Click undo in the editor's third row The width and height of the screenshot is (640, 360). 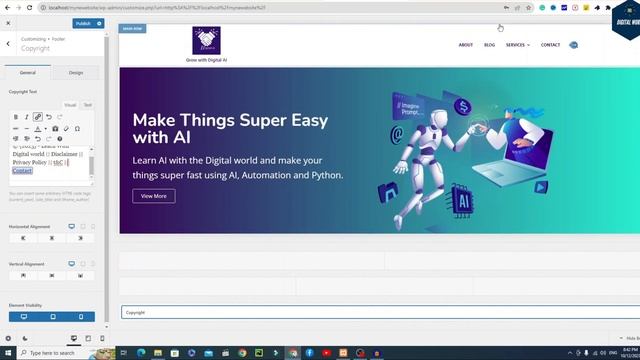[x=38, y=139]
